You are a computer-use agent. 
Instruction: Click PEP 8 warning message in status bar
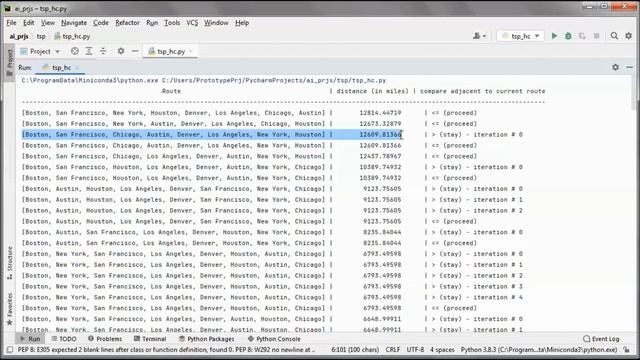pos(166,350)
